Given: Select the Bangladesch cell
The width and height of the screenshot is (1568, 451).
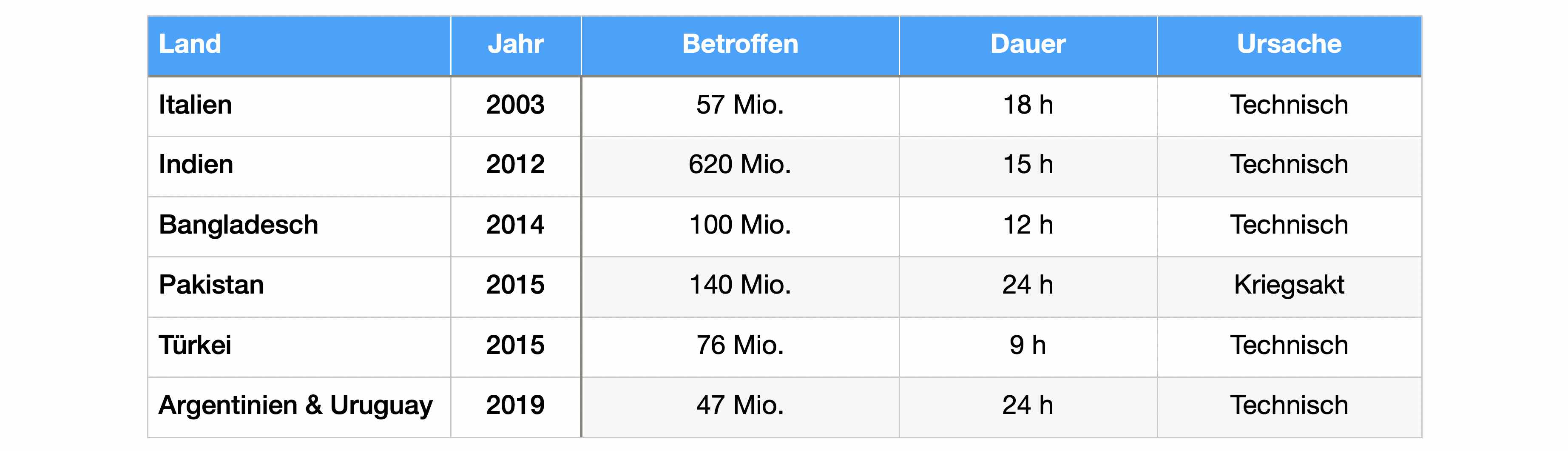Looking at the screenshot, I should point(299,226).
